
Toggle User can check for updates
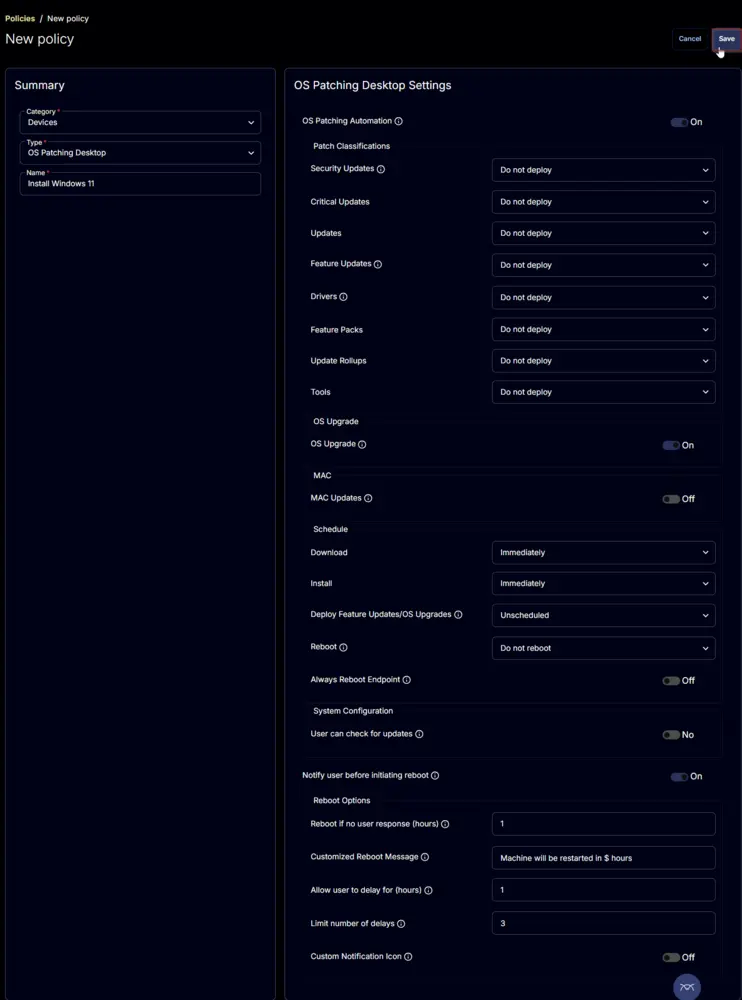[x=671, y=735]
